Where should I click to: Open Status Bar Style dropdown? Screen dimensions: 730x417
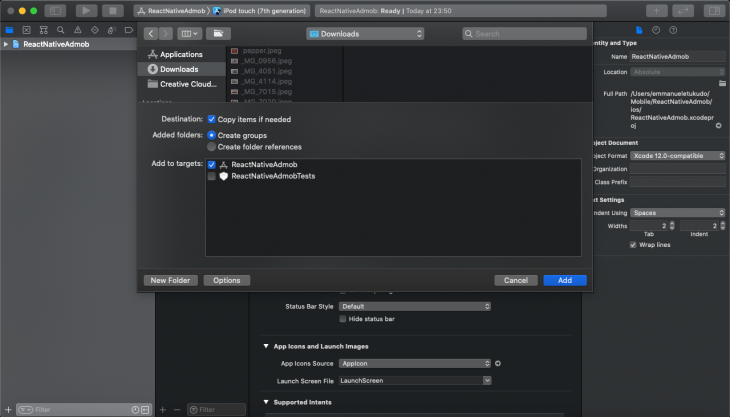pyautogui.click(x=415, y=306)
